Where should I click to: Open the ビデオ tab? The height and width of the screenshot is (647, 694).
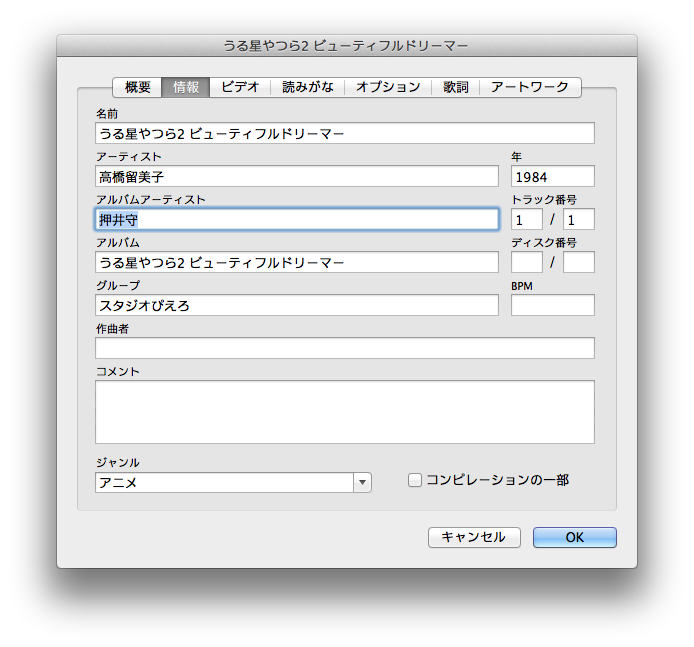tap(240, 87)
